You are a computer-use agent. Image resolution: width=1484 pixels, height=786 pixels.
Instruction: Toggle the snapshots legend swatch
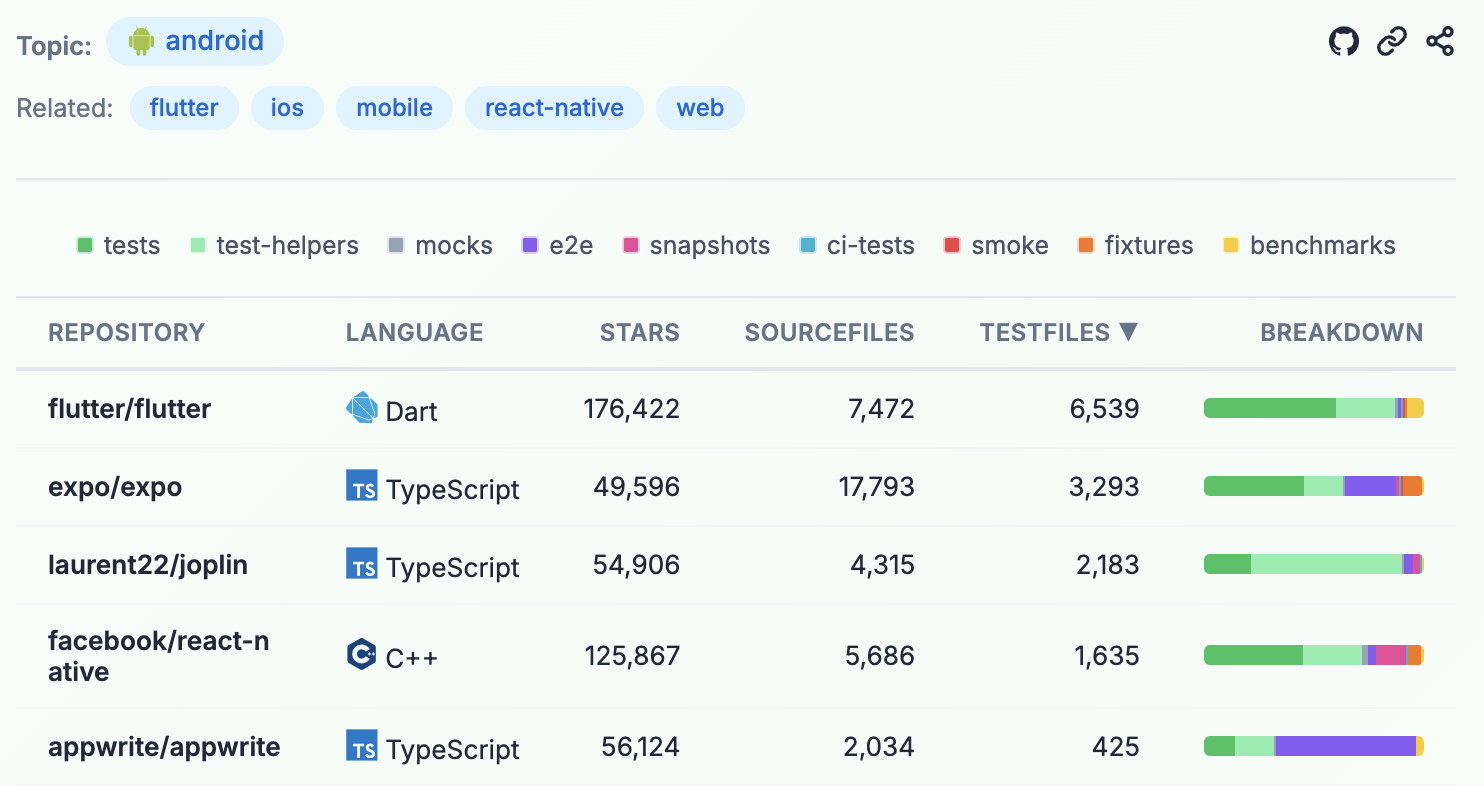click(631, 246)
